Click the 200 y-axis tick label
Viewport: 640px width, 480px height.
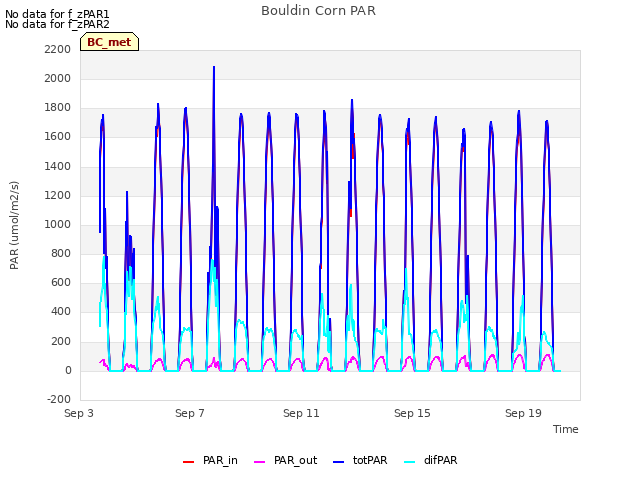pyautogui.click(x=61, y=341)
